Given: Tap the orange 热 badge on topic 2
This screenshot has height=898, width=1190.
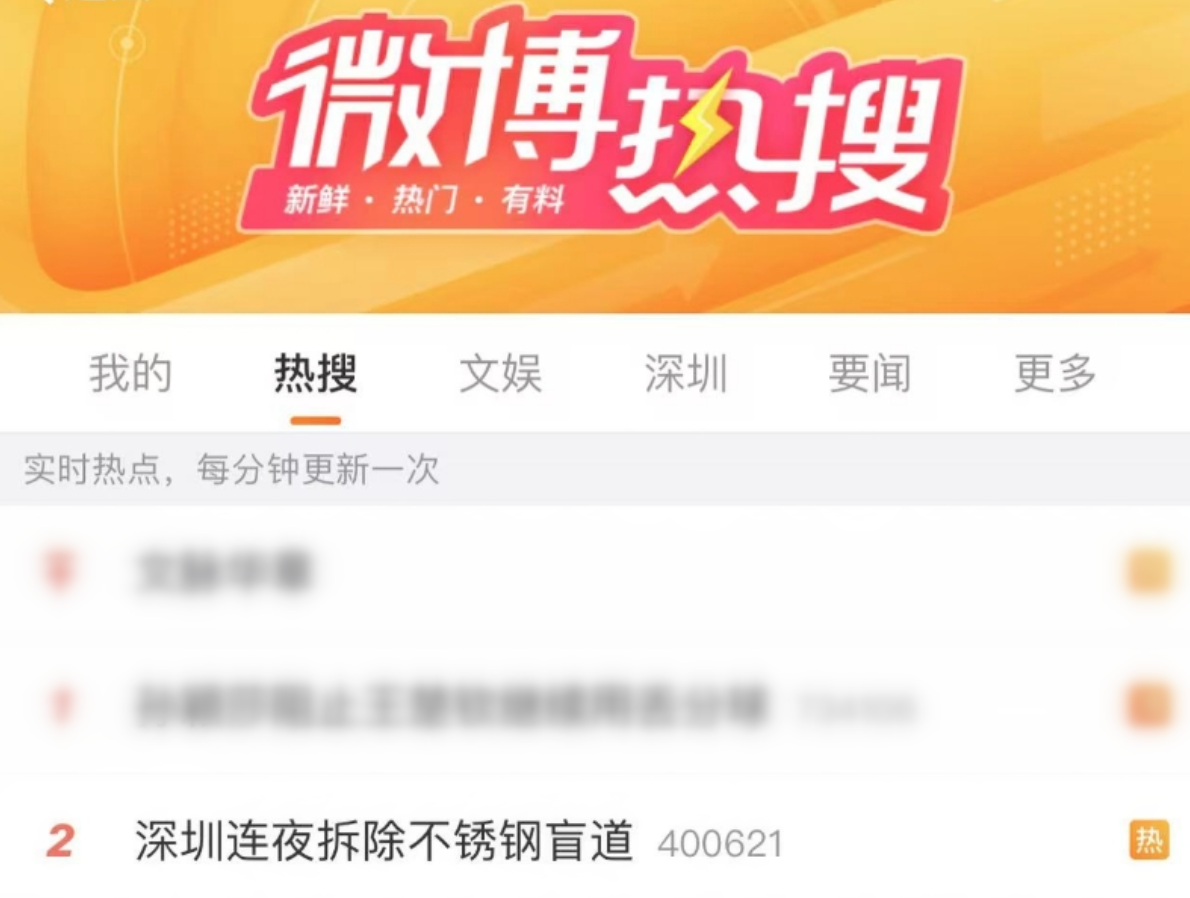Looking at the screenshot, I should [1149, 840].
